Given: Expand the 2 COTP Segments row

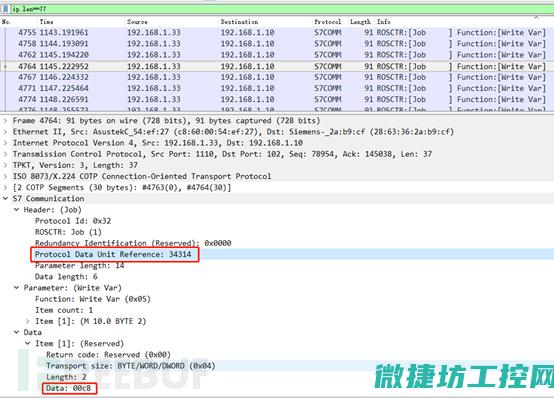Looking at the screenshot, I should tap(5, 188).
